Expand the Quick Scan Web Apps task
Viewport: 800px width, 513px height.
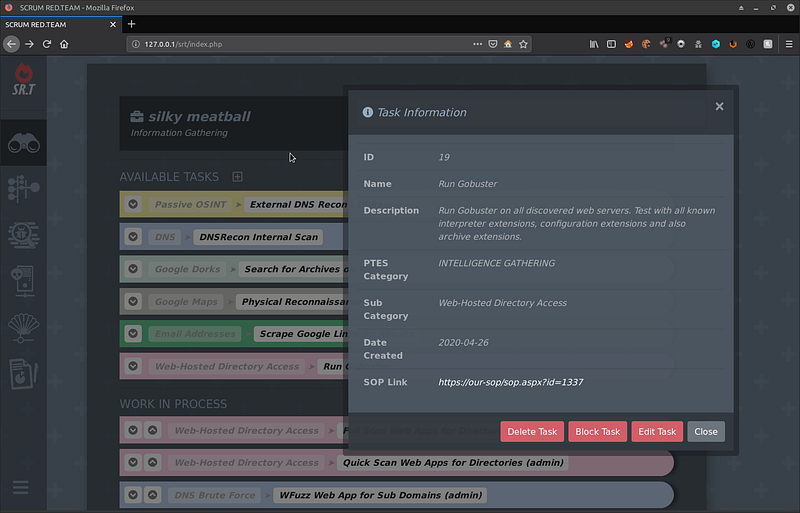click(x=133, y=462)
